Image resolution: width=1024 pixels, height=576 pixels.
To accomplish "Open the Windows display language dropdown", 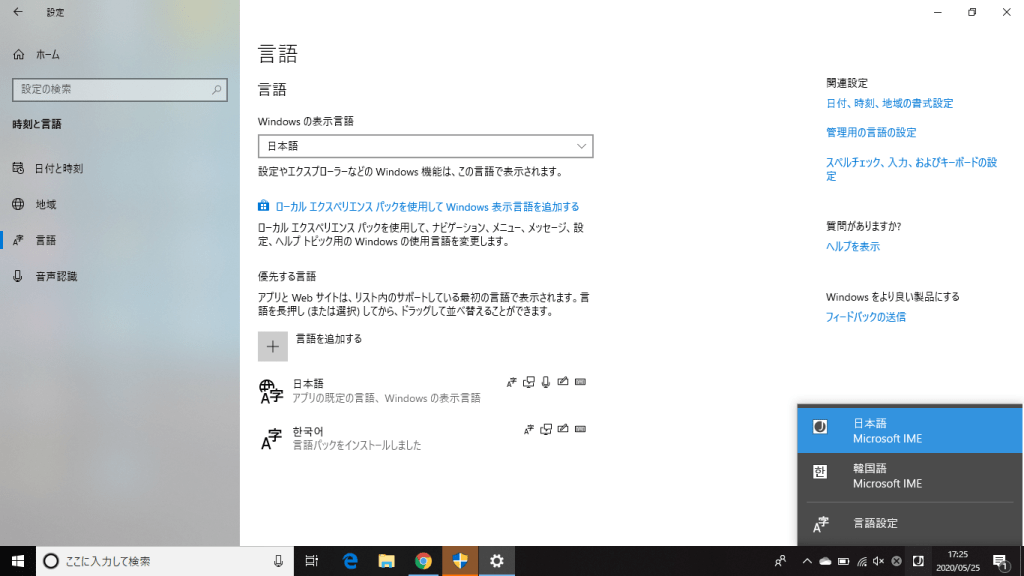I will [425, 146].
